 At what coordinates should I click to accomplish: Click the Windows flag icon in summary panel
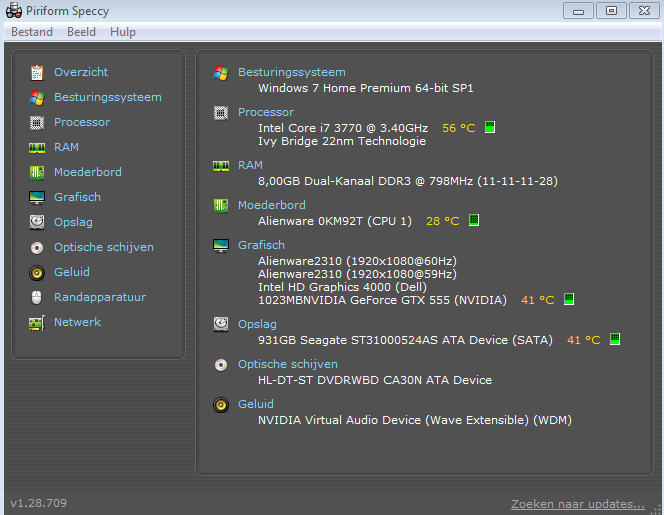pyautogui.click(x=221, y=73)
